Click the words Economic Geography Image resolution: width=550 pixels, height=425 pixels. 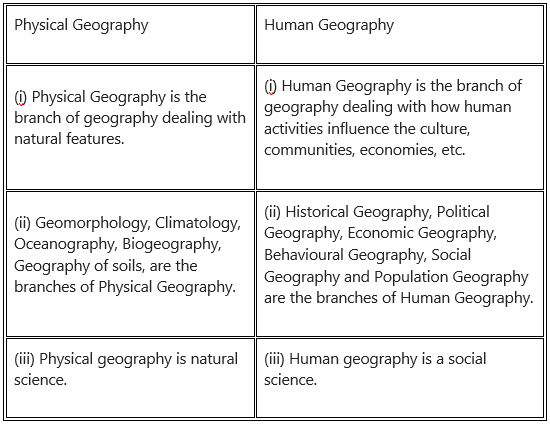pyautogui.click(x=422, y=234)
